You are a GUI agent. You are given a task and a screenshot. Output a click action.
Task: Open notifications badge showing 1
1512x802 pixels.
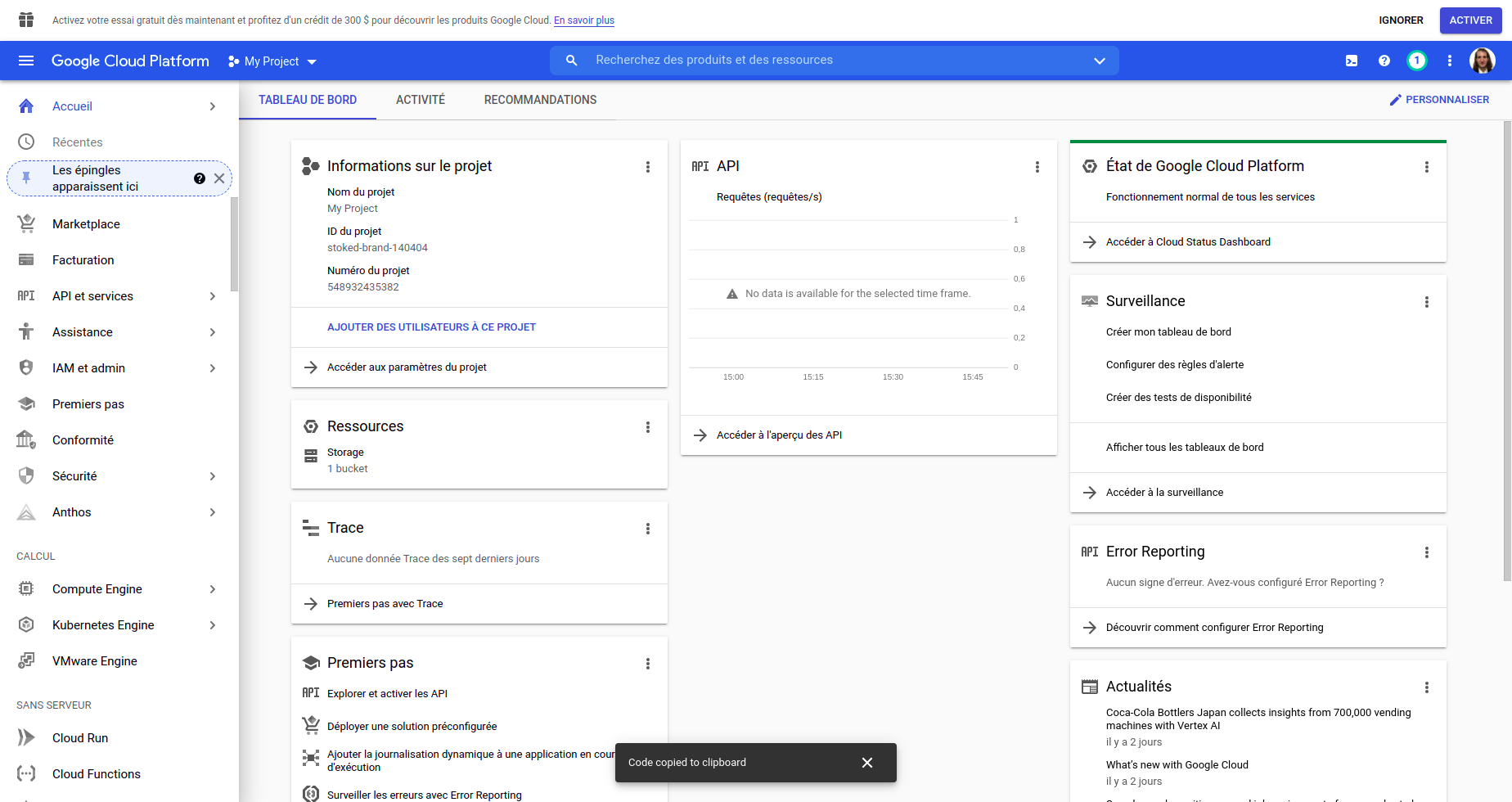coord(1417,61)
